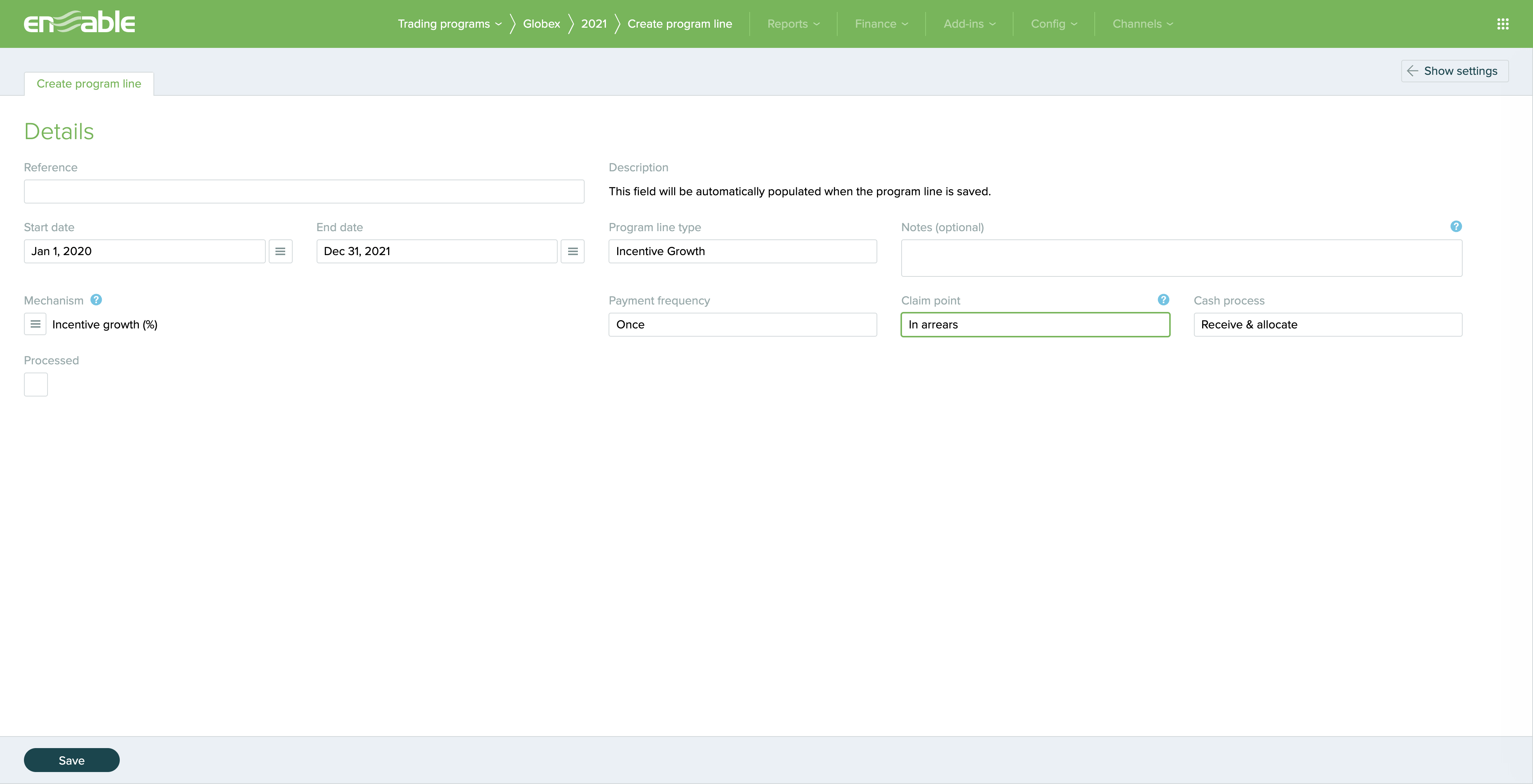This screenshot has width=1533, height=784.
Task: Click Show settings
Action: coord(1454,71)
